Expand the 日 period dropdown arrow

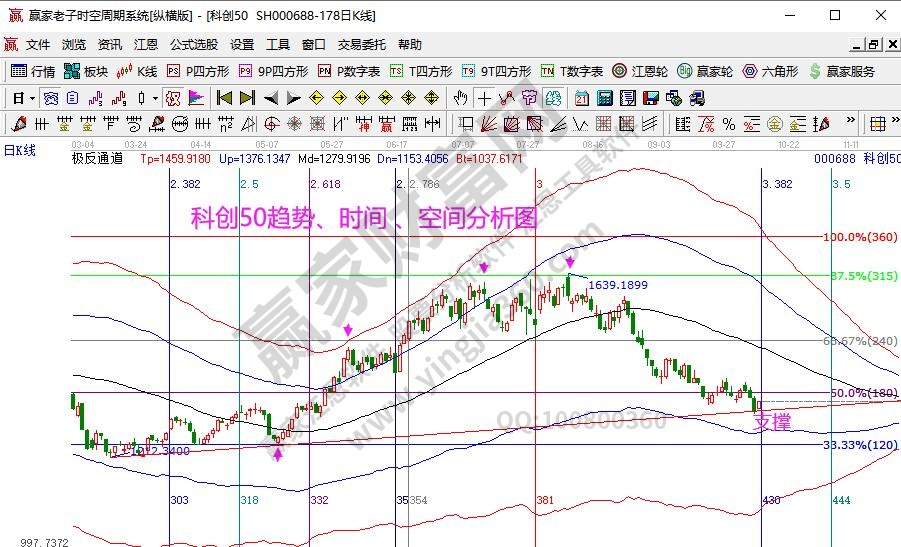tap(32, 98)
